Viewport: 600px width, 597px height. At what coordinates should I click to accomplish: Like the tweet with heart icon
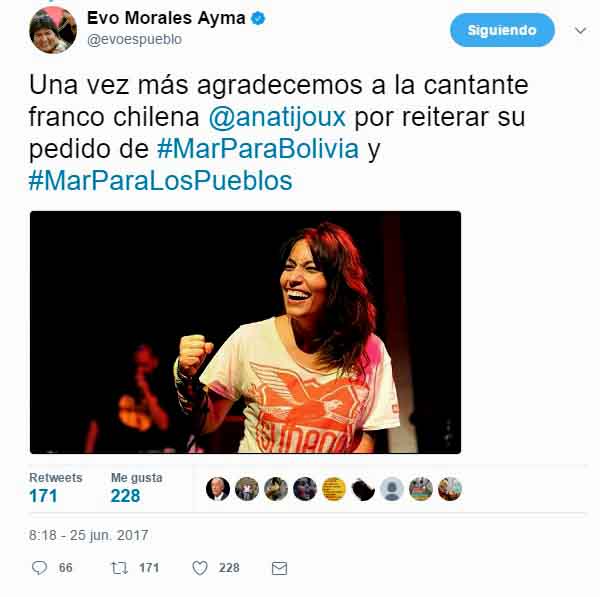(200, 568)
